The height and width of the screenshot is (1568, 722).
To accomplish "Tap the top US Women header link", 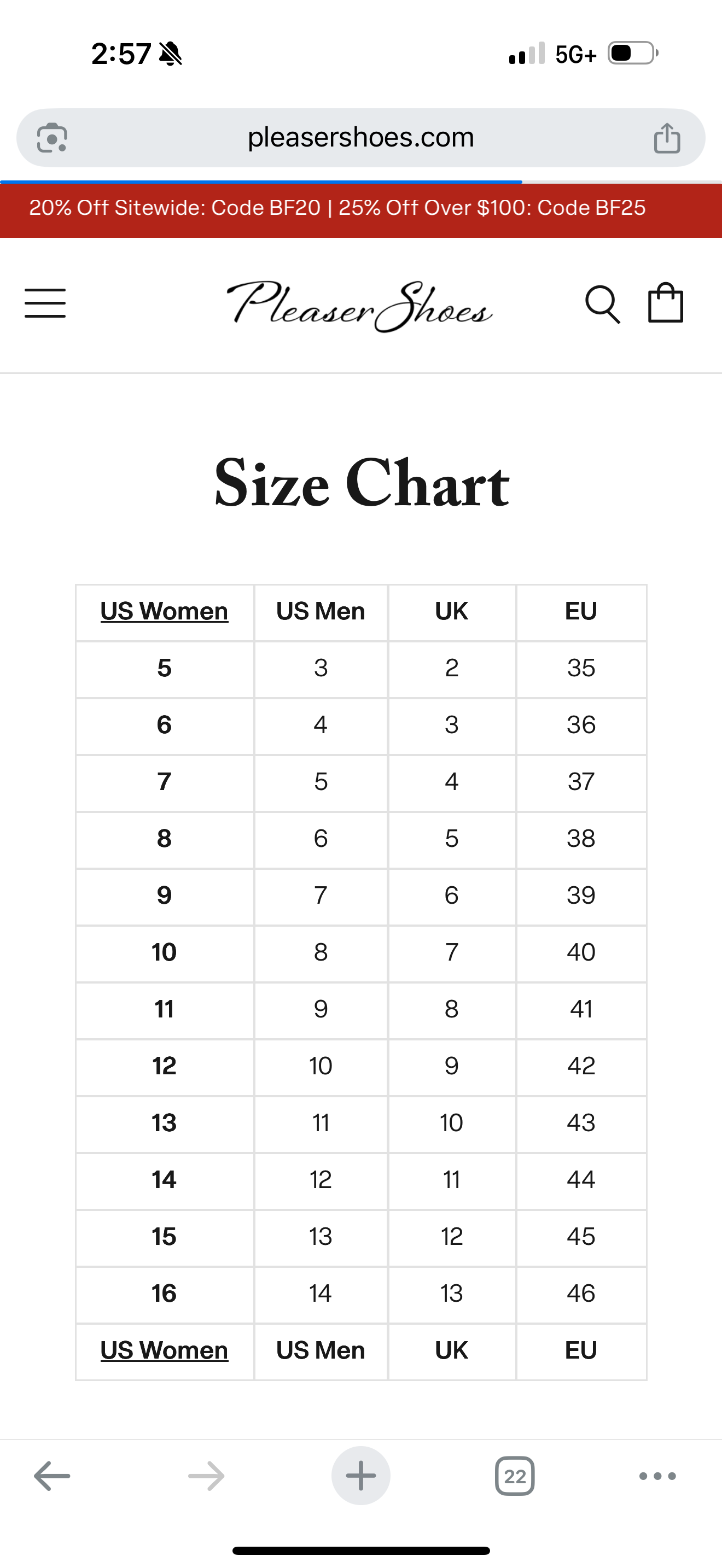I will click(x=165, y=611).
